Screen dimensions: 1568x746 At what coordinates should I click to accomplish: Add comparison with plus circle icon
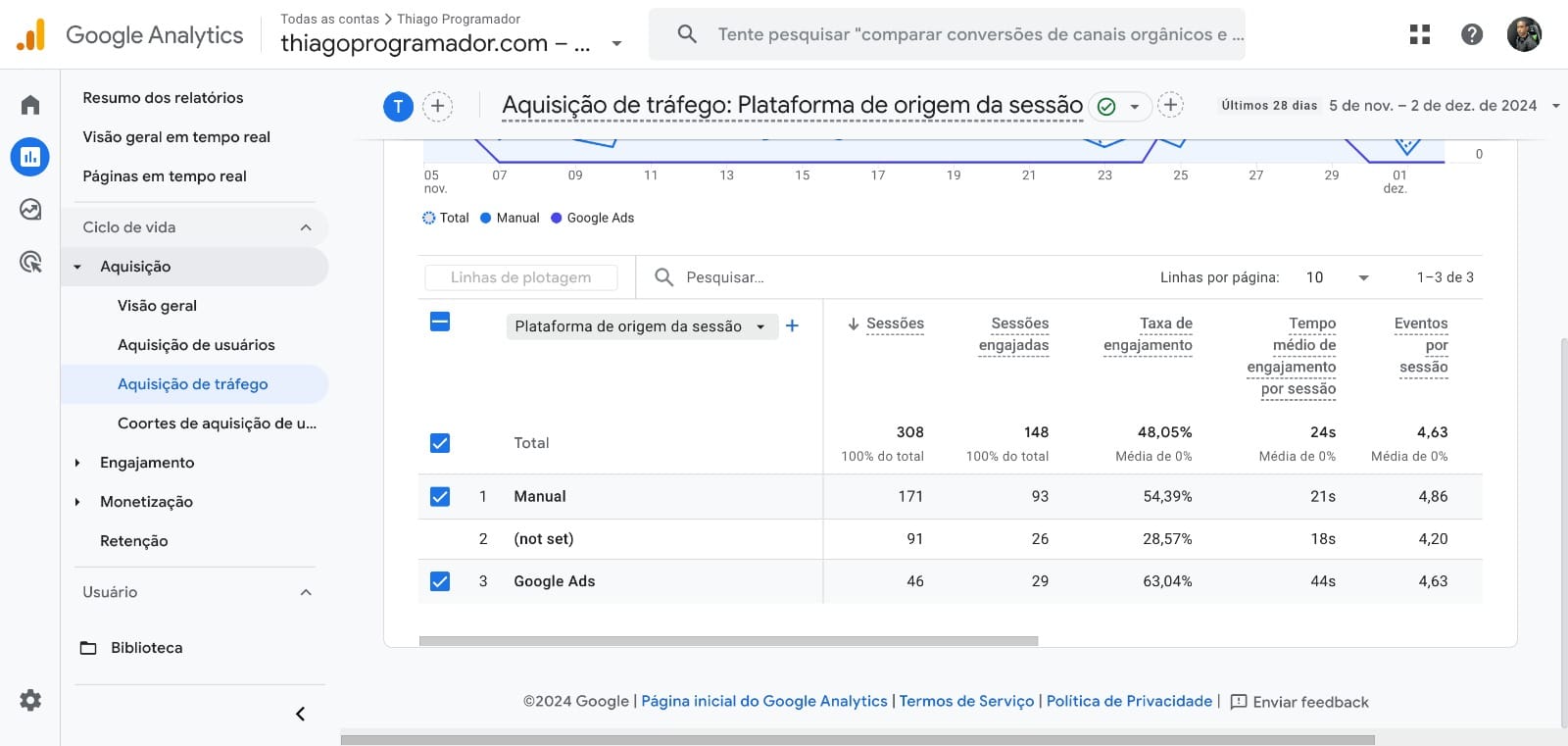point(438,106)
